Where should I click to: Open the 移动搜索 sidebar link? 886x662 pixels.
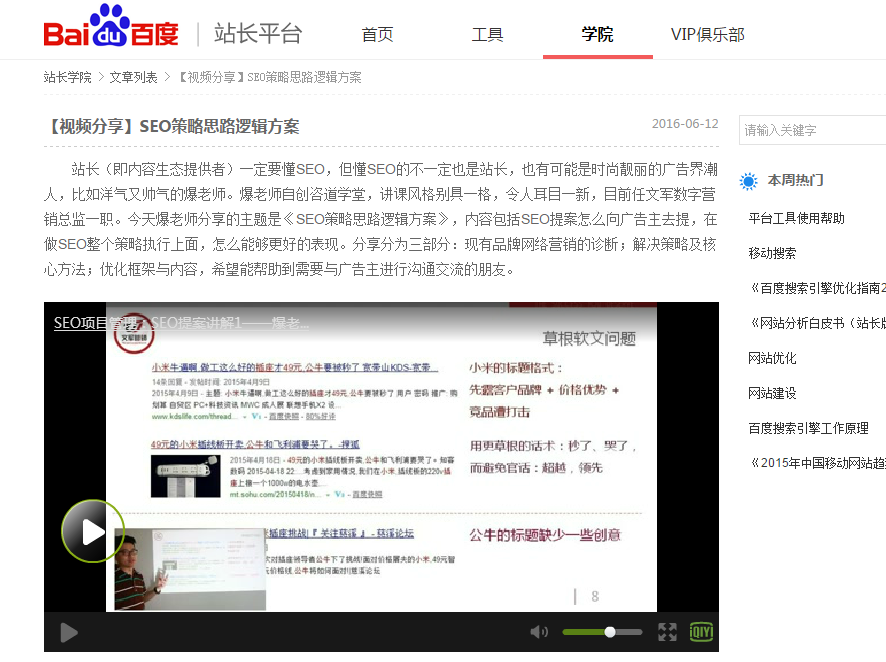pos(772,253)
